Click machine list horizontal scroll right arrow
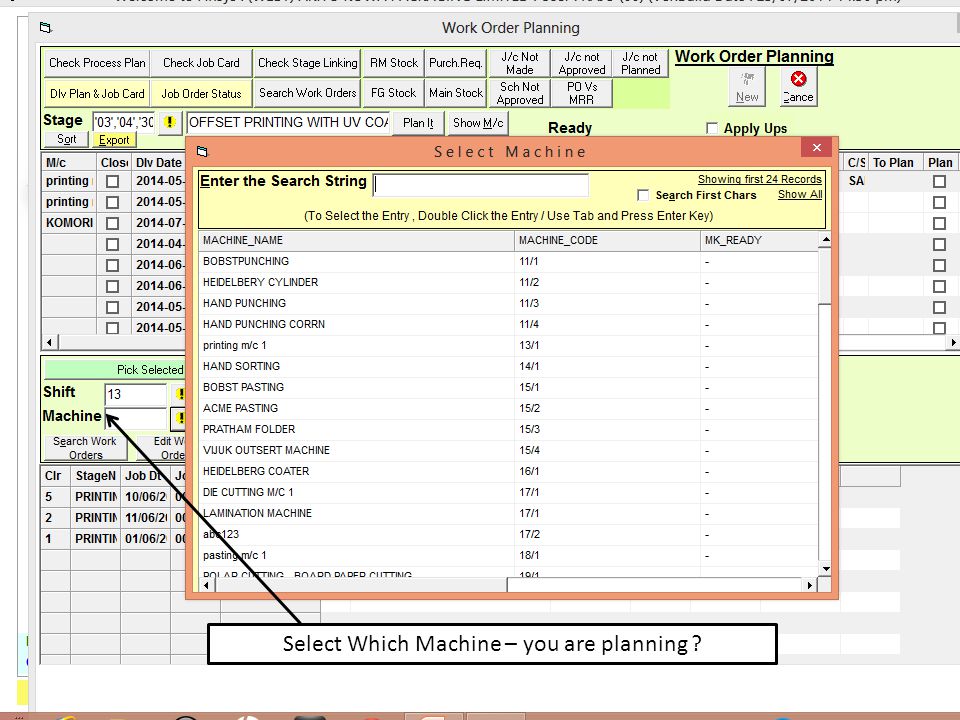 810,585
